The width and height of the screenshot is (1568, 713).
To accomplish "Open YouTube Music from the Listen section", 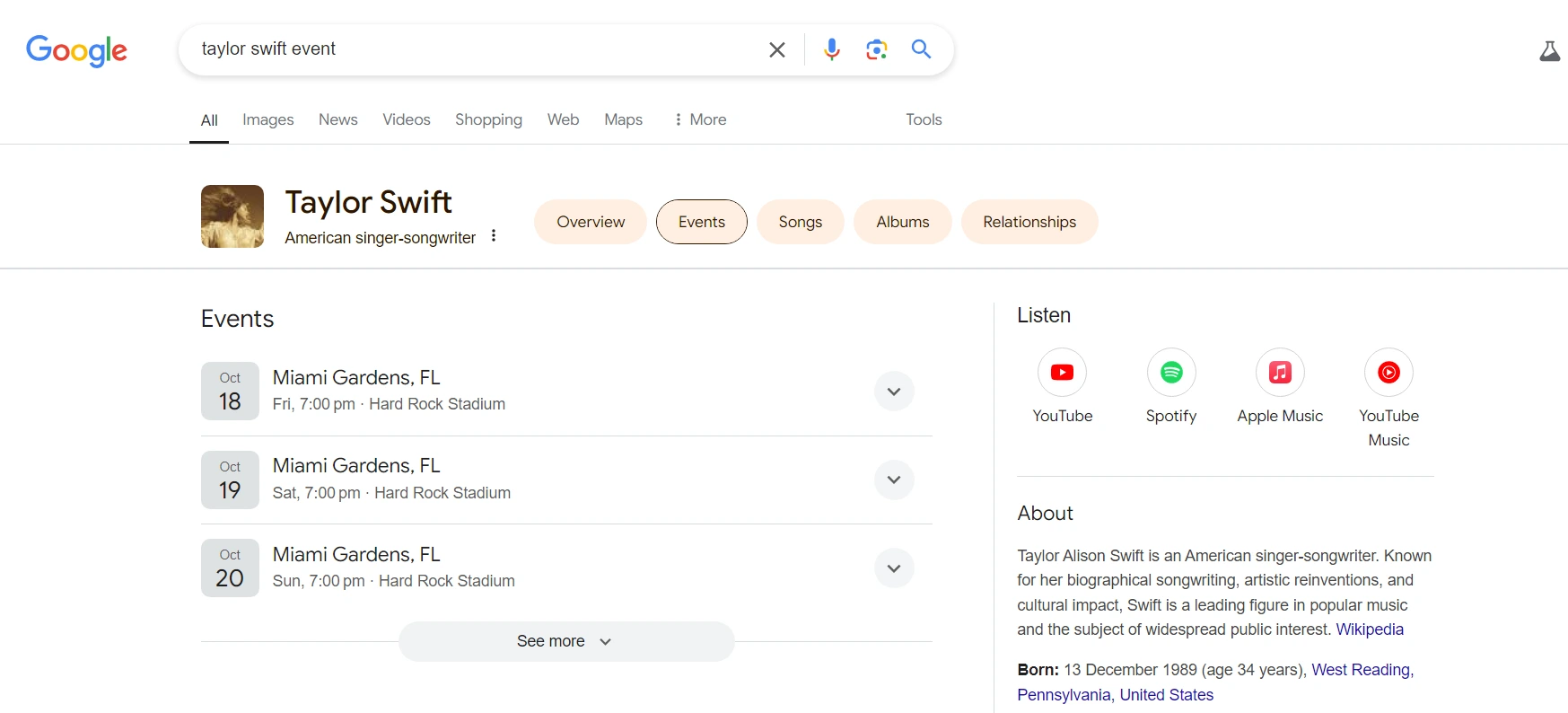I will coord(1388,373).
